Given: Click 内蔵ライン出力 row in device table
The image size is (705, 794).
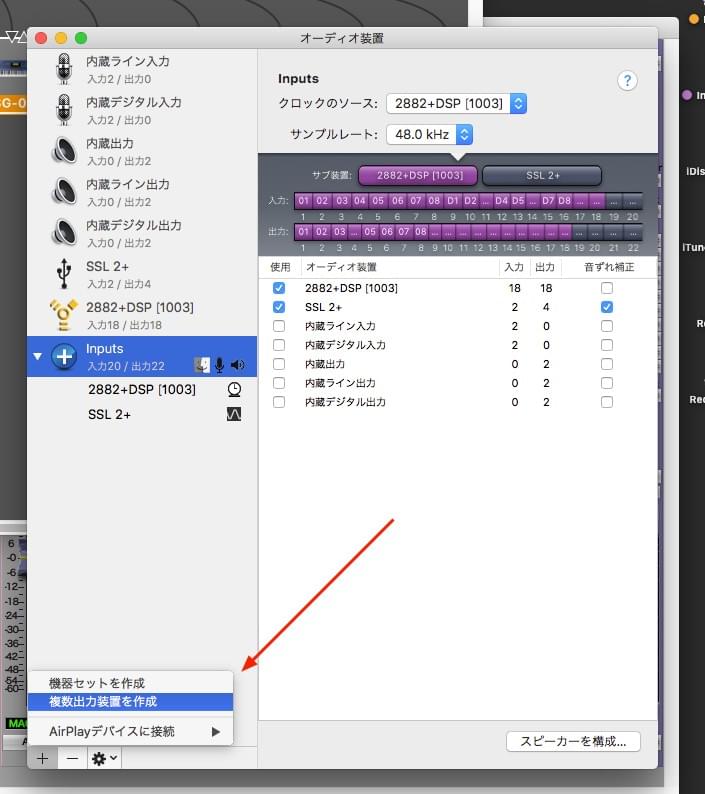Looking at the screenshot, I should (x=458, y=383).
